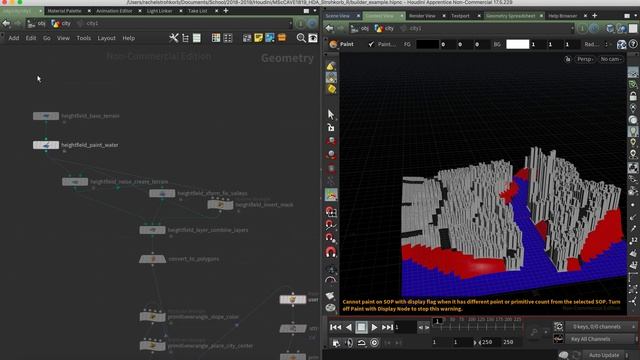Open the Tools menu in network editor
Viewport: 640px width, 360px height.
point(84,38)
